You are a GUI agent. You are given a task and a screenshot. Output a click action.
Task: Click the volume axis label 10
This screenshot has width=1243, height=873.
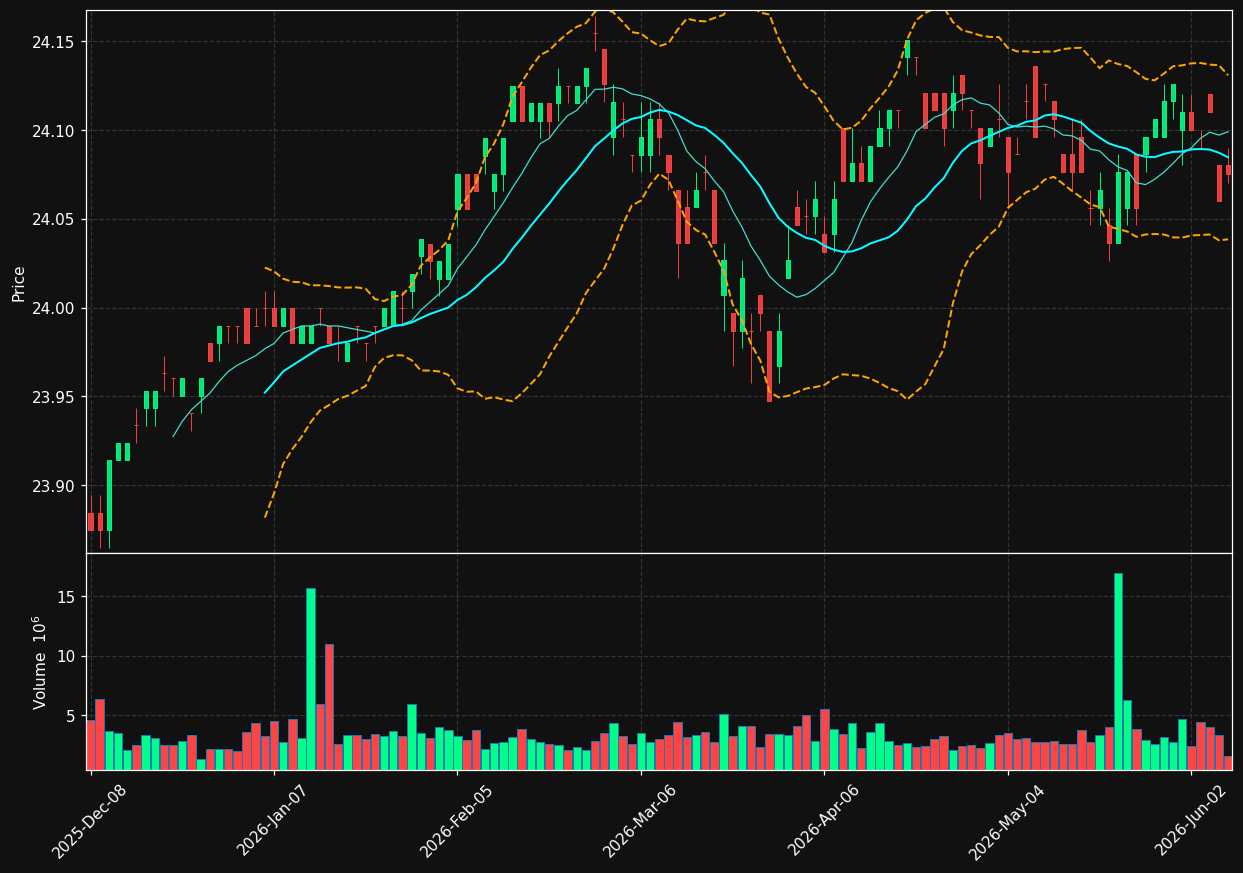tap(66, 657)
